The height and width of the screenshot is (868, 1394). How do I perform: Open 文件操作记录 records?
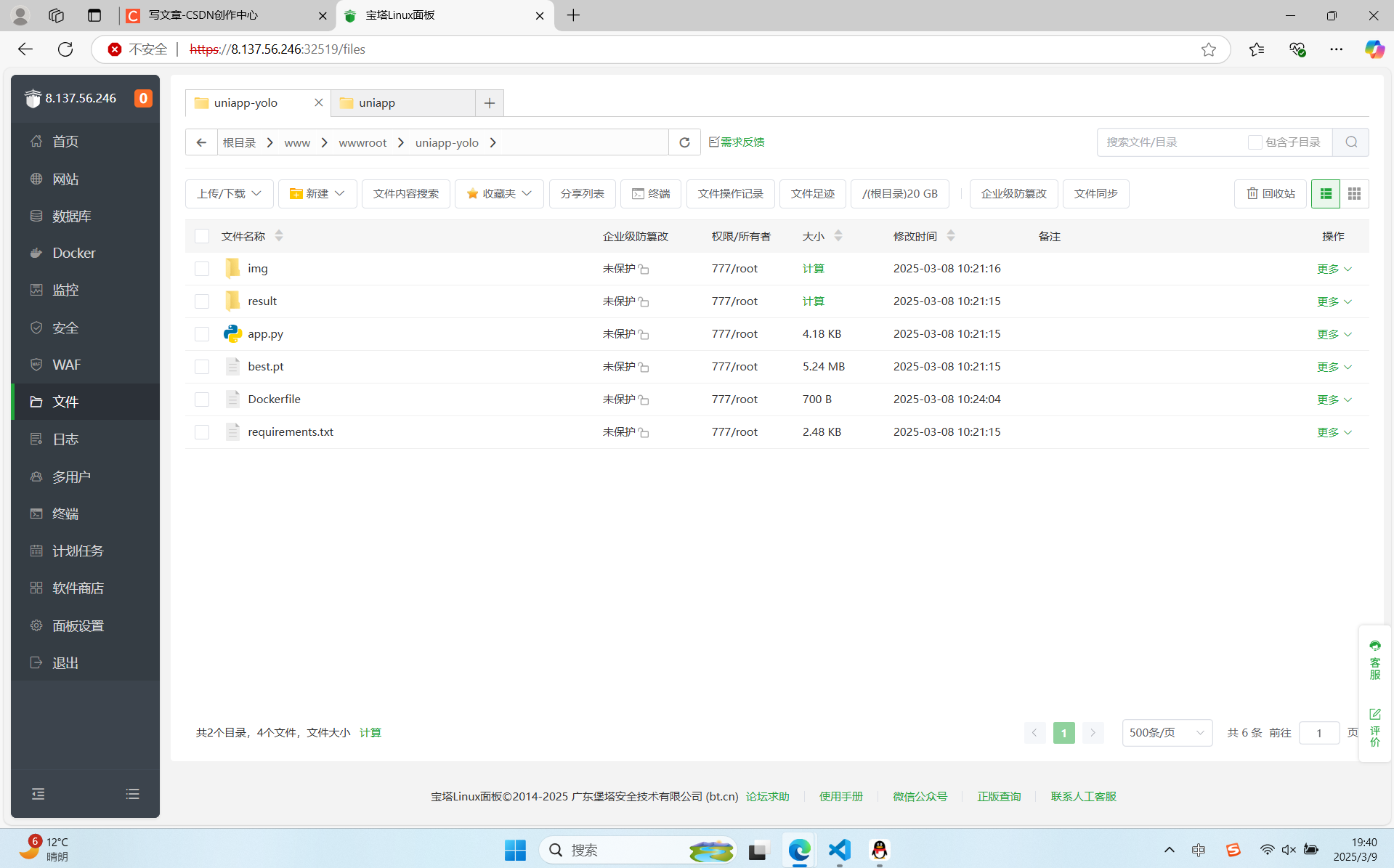click(731, 194)
